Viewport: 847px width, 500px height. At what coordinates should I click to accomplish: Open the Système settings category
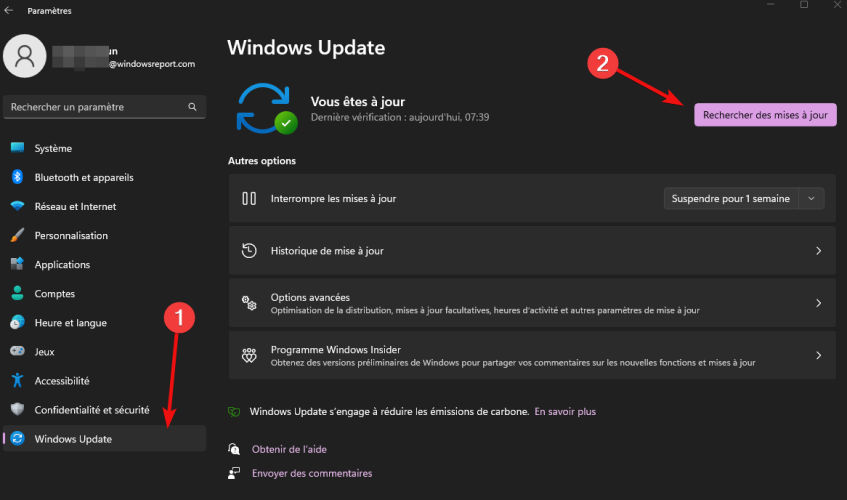coord(104,148)
